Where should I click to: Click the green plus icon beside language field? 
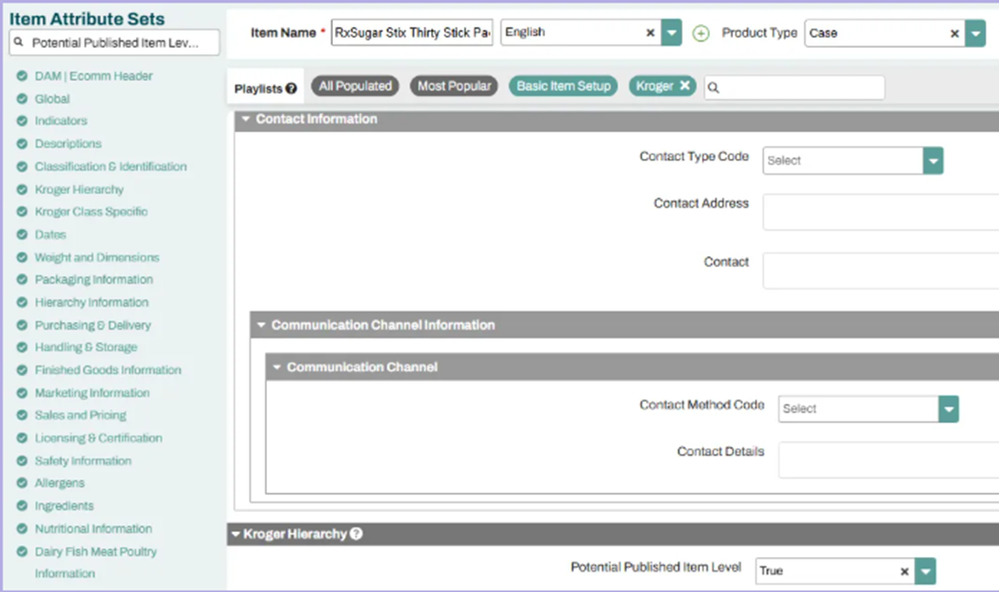(x=700, y=33)
